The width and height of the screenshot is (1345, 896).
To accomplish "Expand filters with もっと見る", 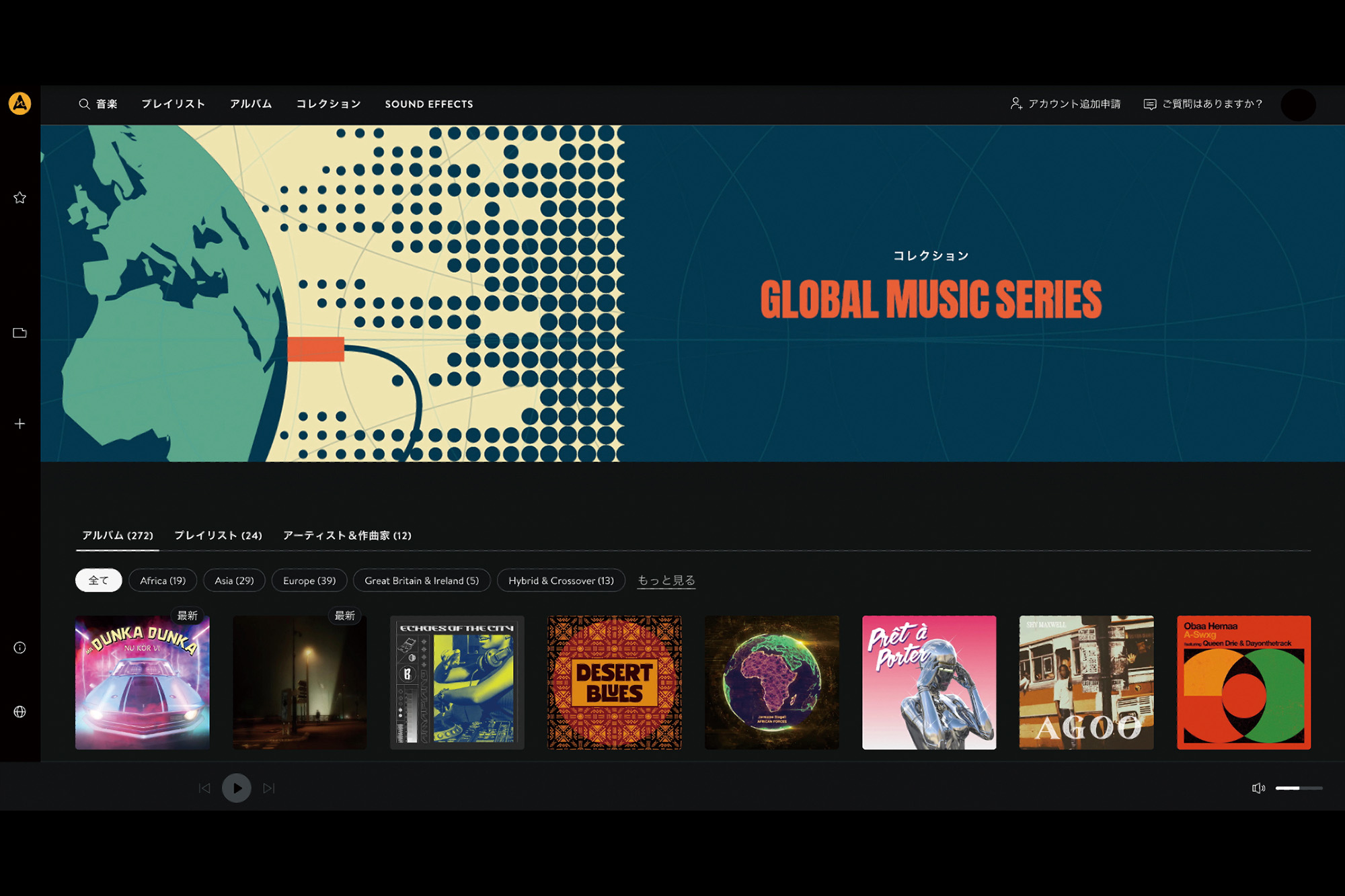I will click(x=666, y=580).
